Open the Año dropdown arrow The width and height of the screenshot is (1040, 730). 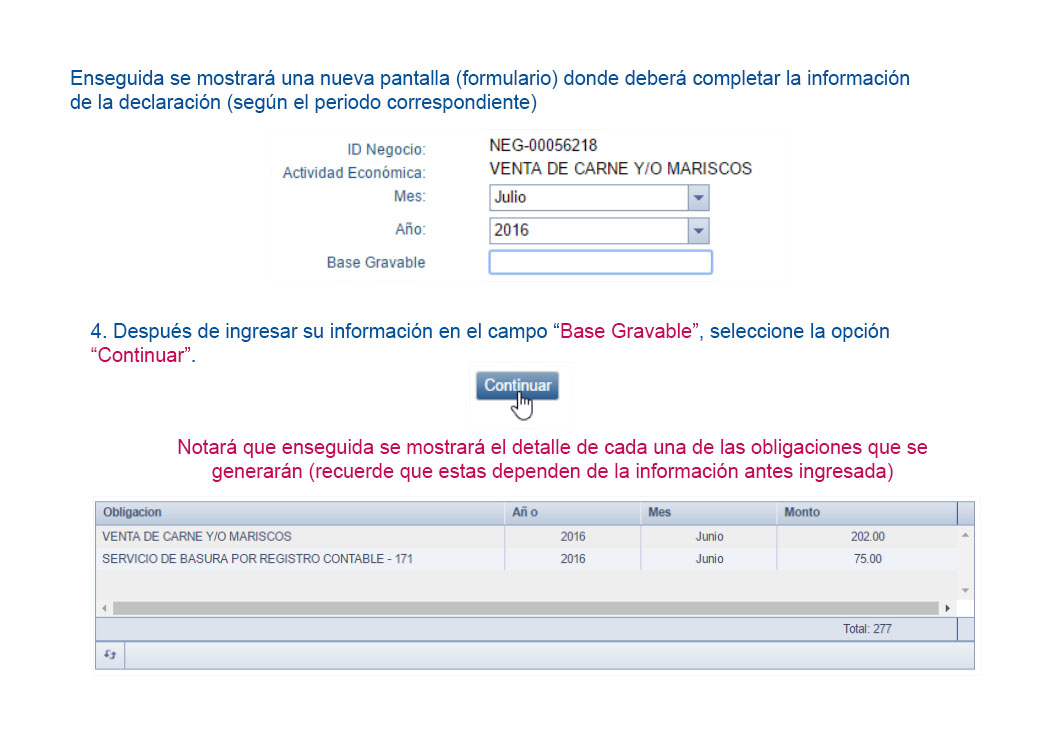click(698, 231)
